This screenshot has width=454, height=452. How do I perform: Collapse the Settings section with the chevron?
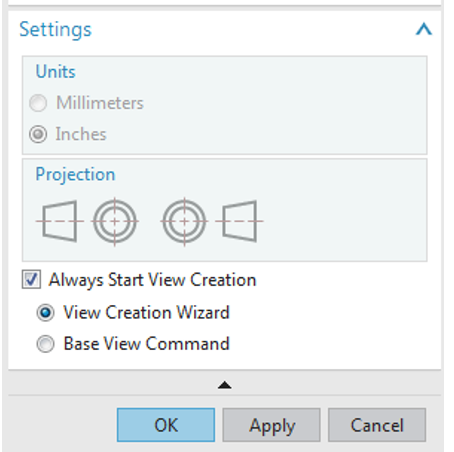(x=423, y=29)
